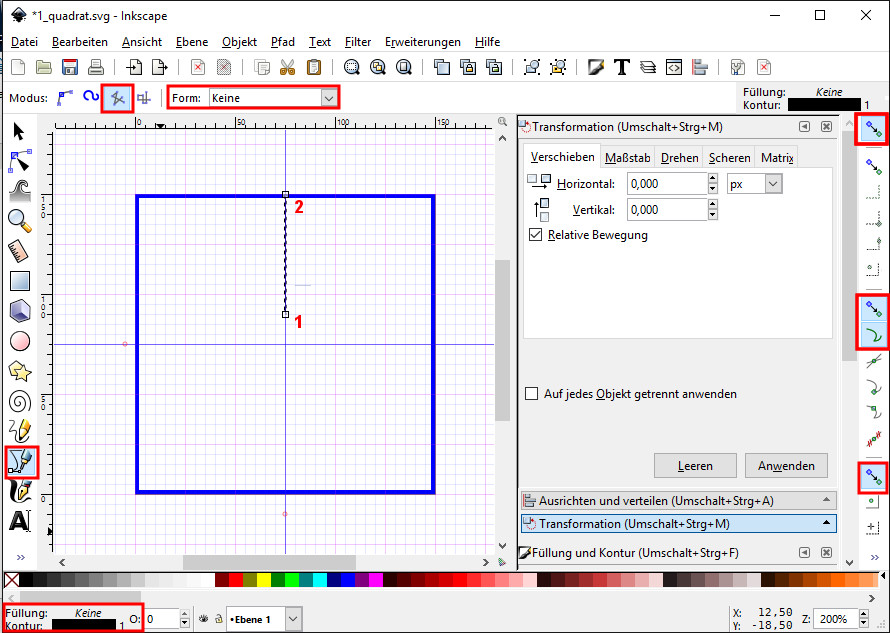Image resolution: width=890 pixels, height=633 pixels.
Task: Pick the yellow palette swatch
Action: pyautogui.click(x=263, y=580)
